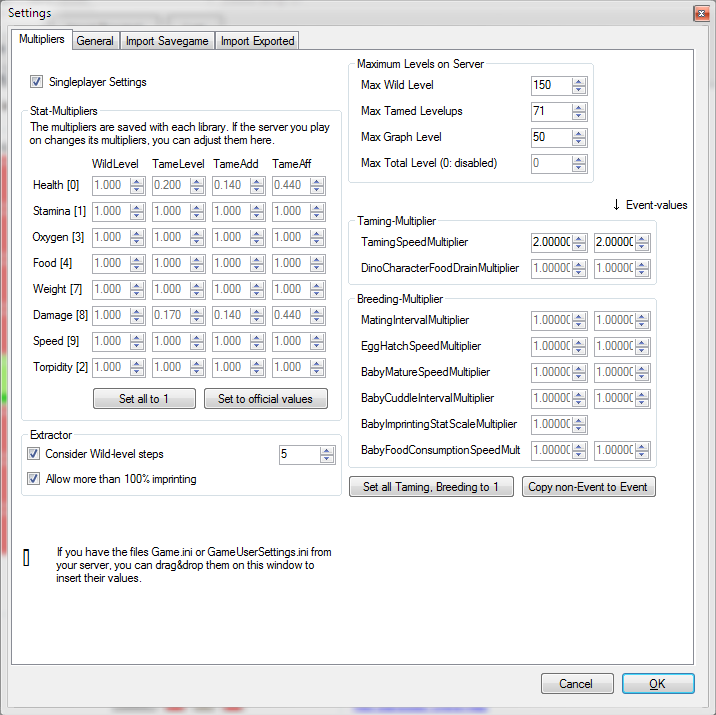Click the Damage TameLevel 0.170 field
Screen dimensions: 716x715
(171, 315)
